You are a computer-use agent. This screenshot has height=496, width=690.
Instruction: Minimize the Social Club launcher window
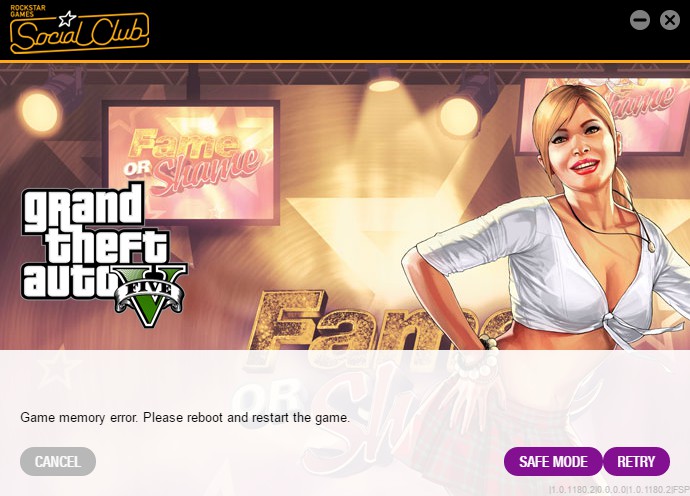tap(640, 20)
